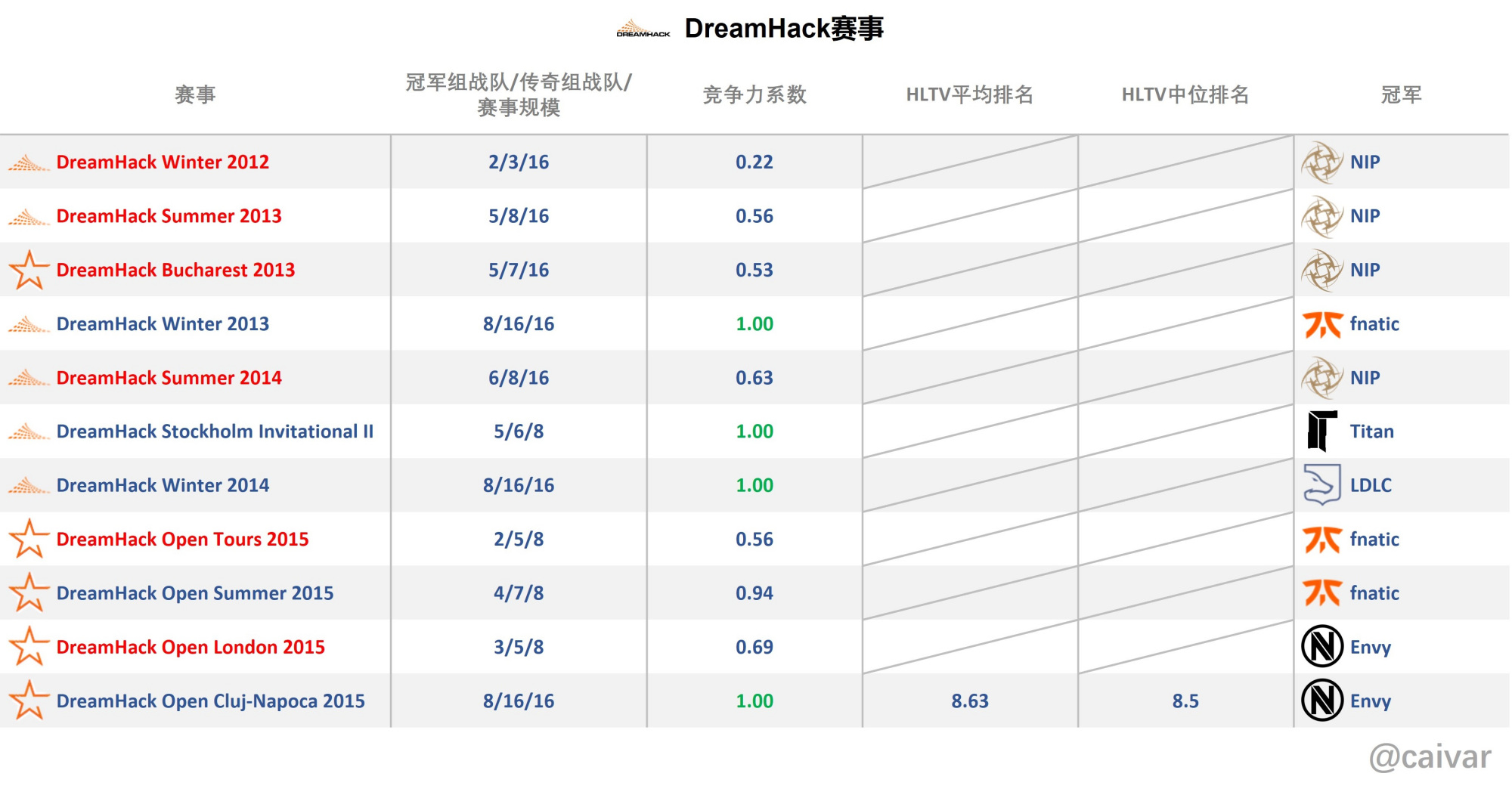1512x795 pixels.
Task: Click the 0.69 competitiveness value
Action: click(x=754, y=647)
